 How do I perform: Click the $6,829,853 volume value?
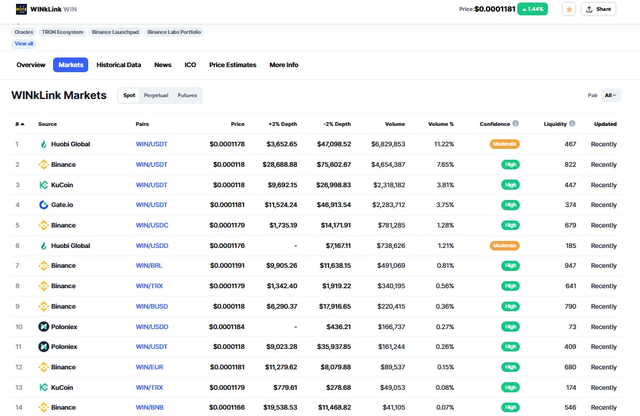tap(388, 144)
